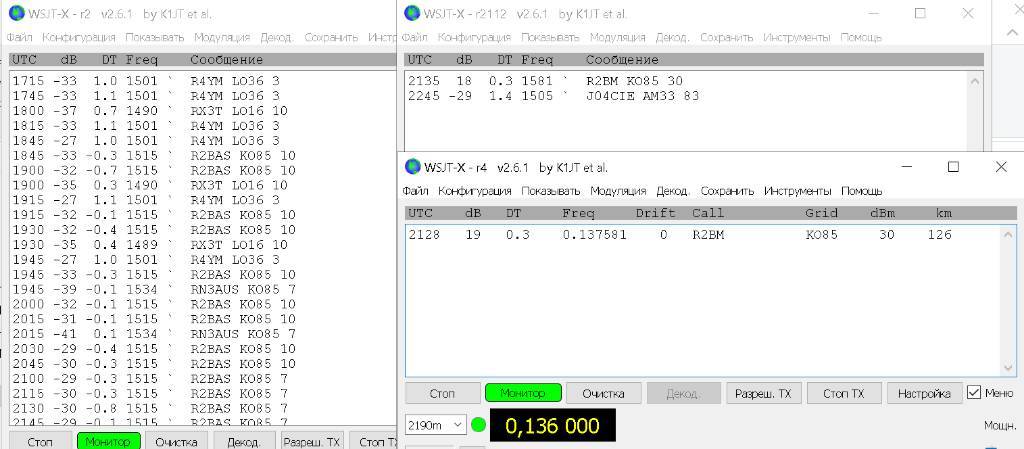Close the WSJT-X r2112 window
1024x449 pixels.
pyautogui.click(x=967, y=13)
